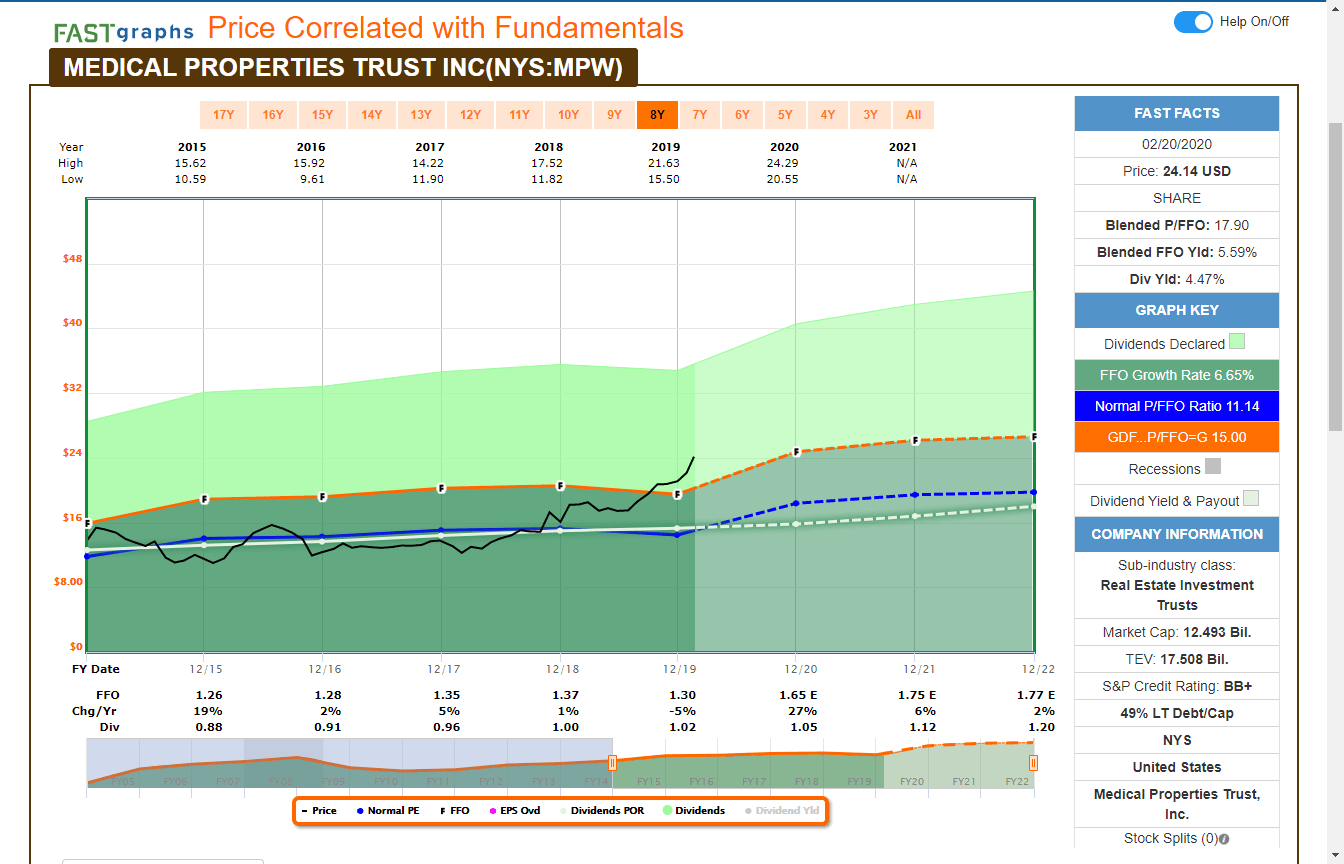Click the FY22 label in range navigator
This screenshot has height=864, width=1344.
coord(1017,781)
